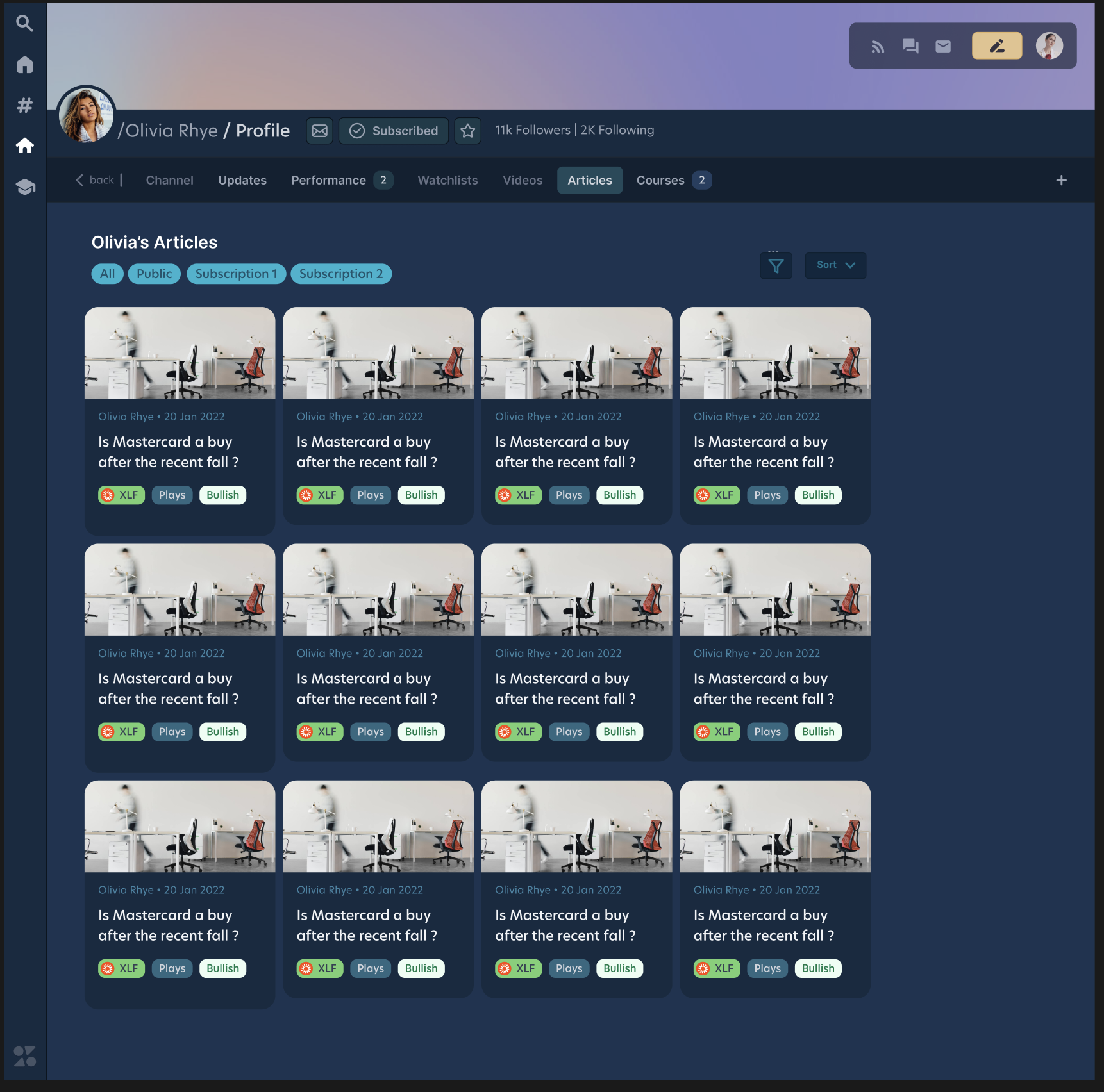The image size is (1104, 1092).
Task: Click Plays tag on second top-row article
Action: 371,495
